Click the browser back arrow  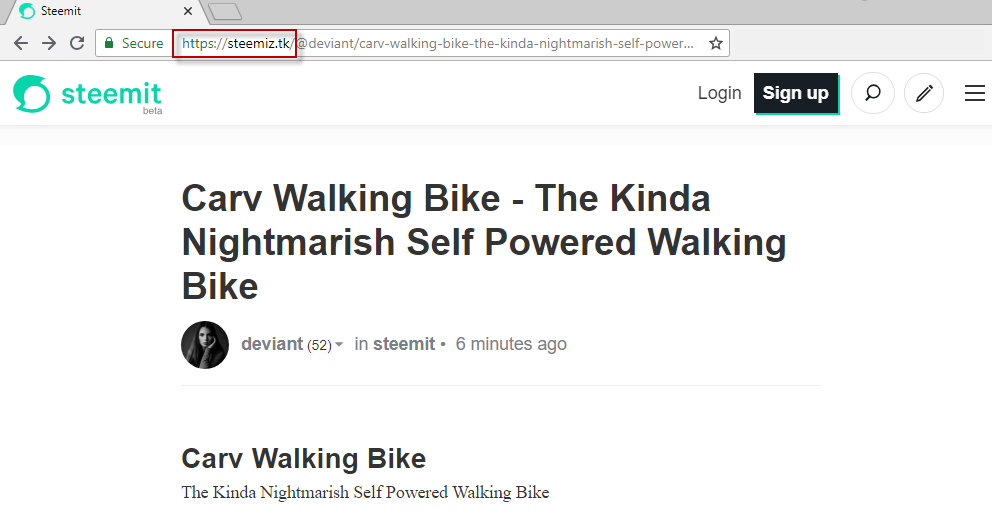pos(21,43)
